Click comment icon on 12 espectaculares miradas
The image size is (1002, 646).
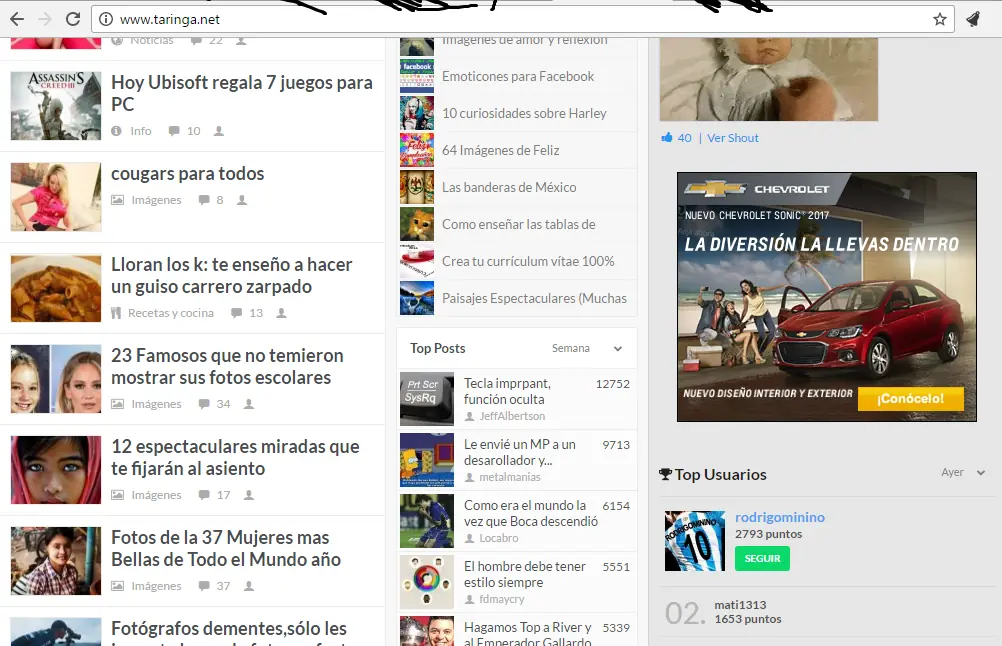204,495
